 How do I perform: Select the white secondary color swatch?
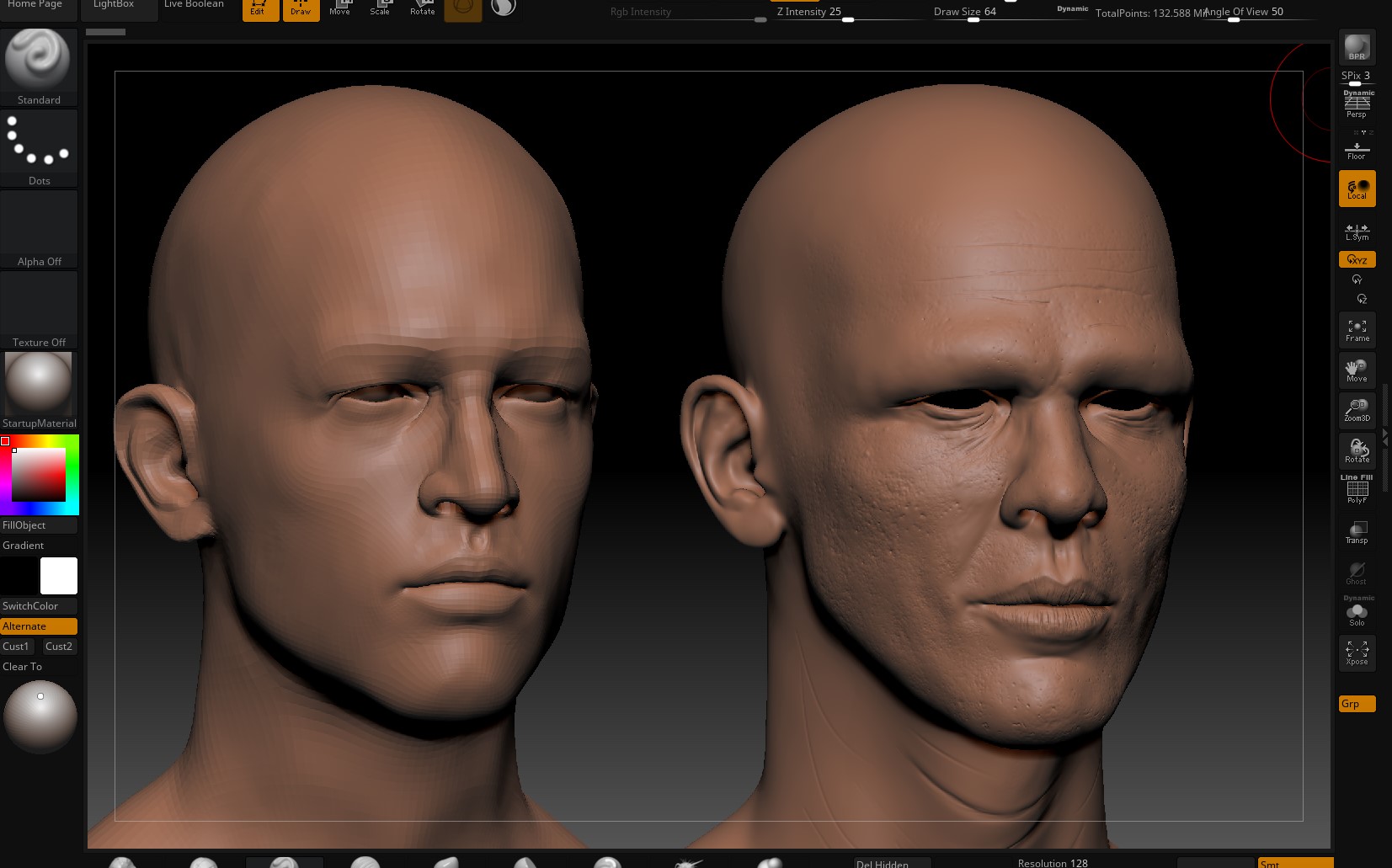(x=59, y=576)
